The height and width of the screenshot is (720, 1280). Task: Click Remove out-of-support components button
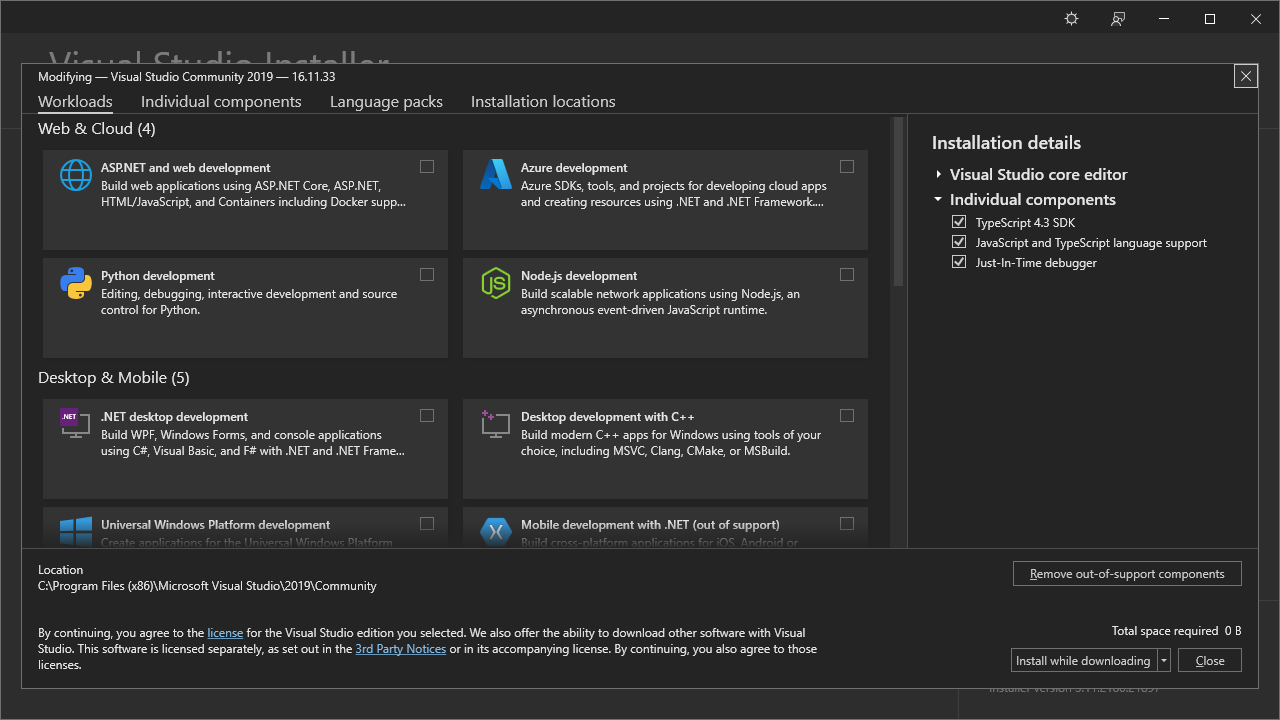pos(1127,574)
